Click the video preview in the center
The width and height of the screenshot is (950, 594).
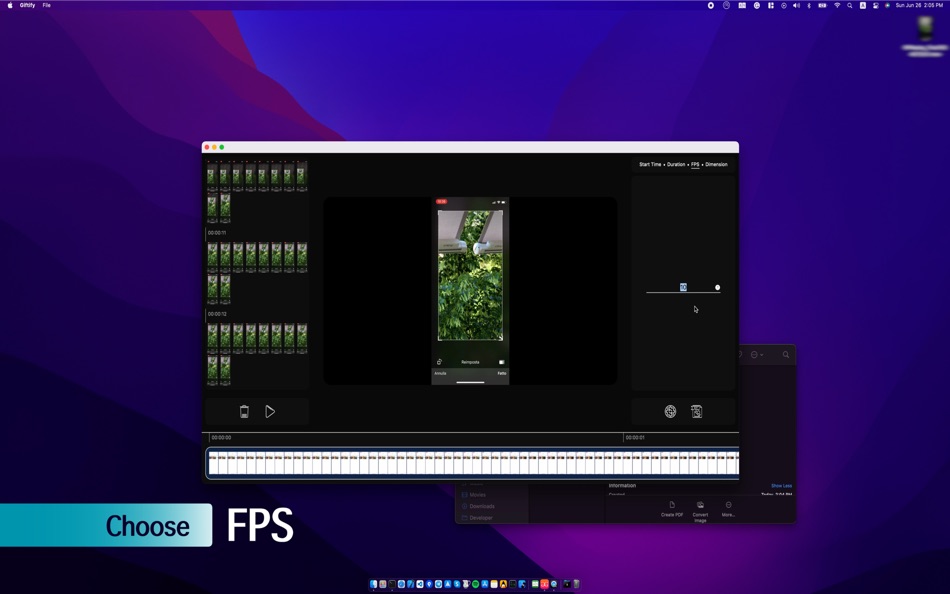click(x=470, y=290)
